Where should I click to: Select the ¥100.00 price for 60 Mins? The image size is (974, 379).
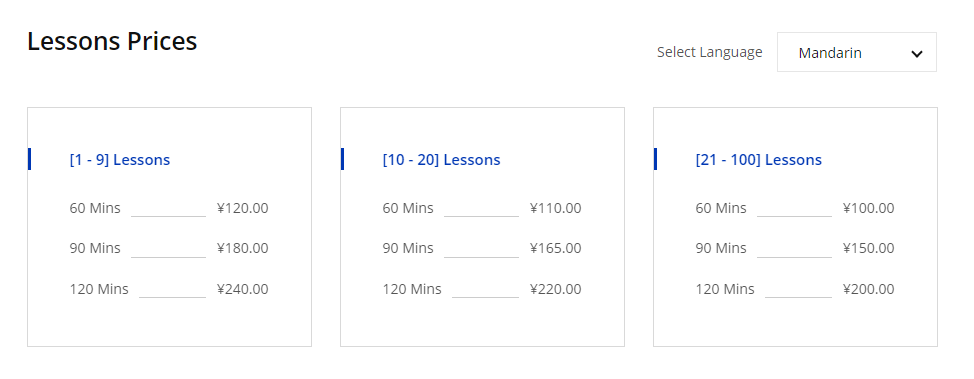(869, 208)
